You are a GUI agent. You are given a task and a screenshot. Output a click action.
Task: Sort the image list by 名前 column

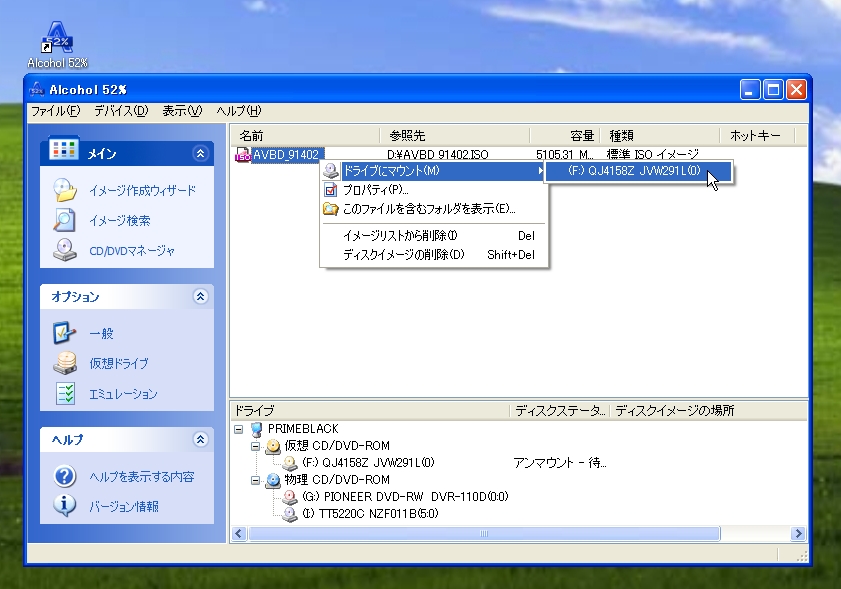point(306,136)
